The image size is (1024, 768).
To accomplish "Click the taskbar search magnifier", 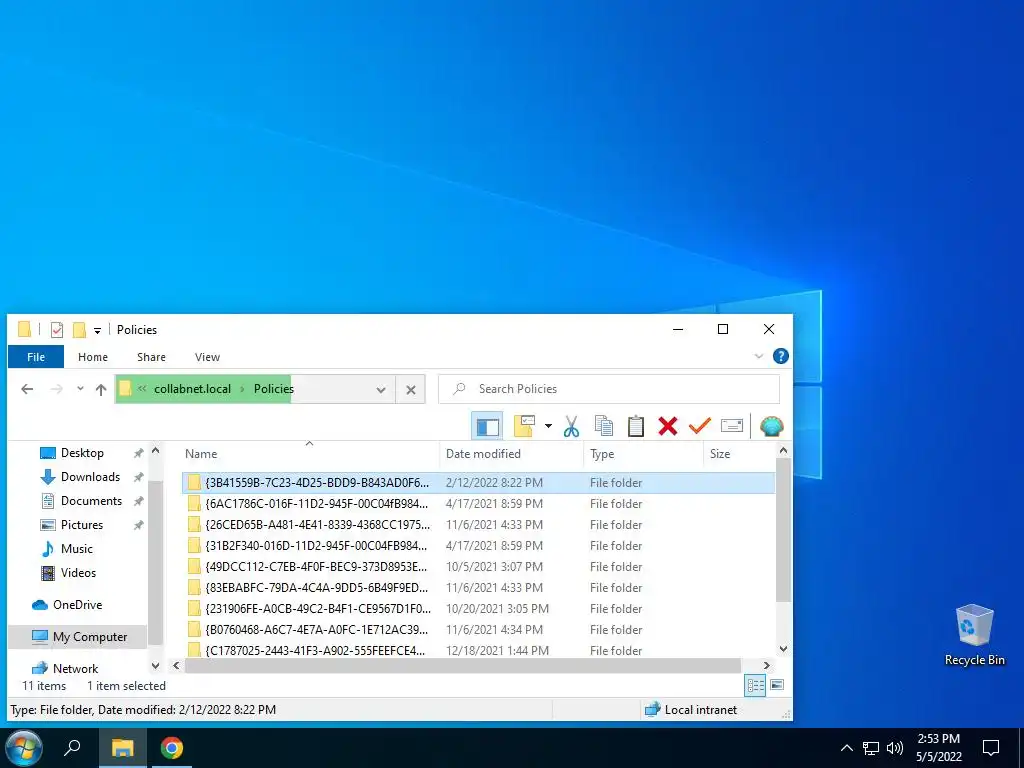I will click(72, 747).
